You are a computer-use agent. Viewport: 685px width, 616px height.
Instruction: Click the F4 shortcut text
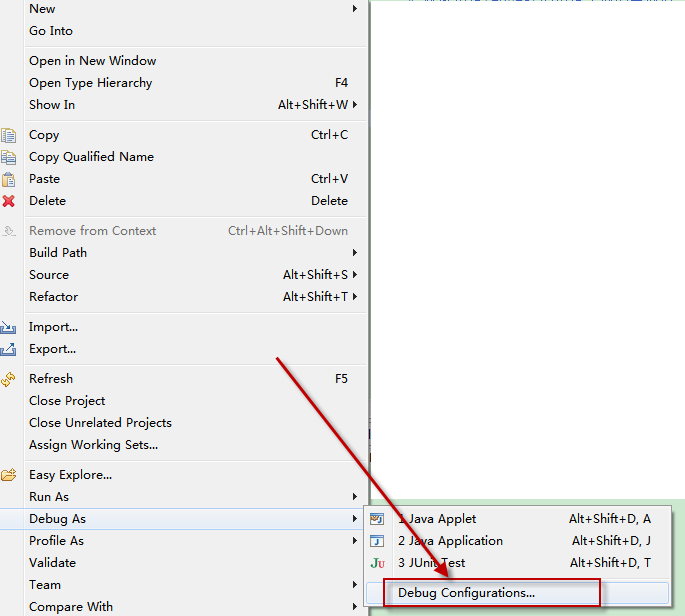click(x=341, y=83)
